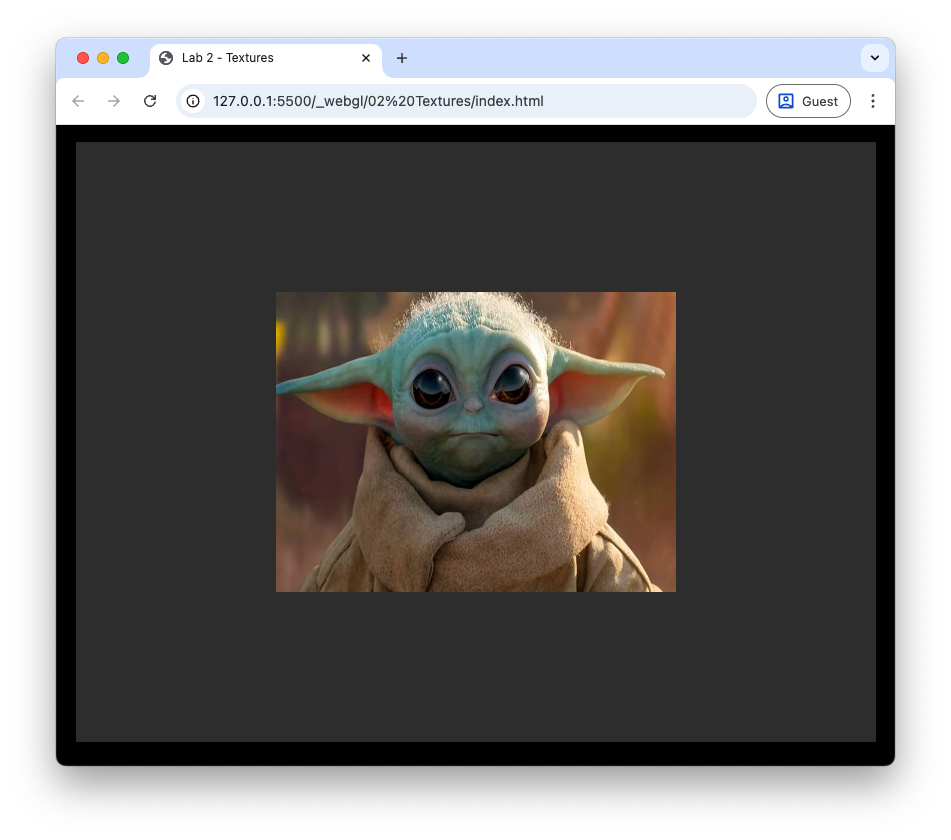Maximize the window with green button
This screenshot has height=840, width=951.
coord(123,58)
